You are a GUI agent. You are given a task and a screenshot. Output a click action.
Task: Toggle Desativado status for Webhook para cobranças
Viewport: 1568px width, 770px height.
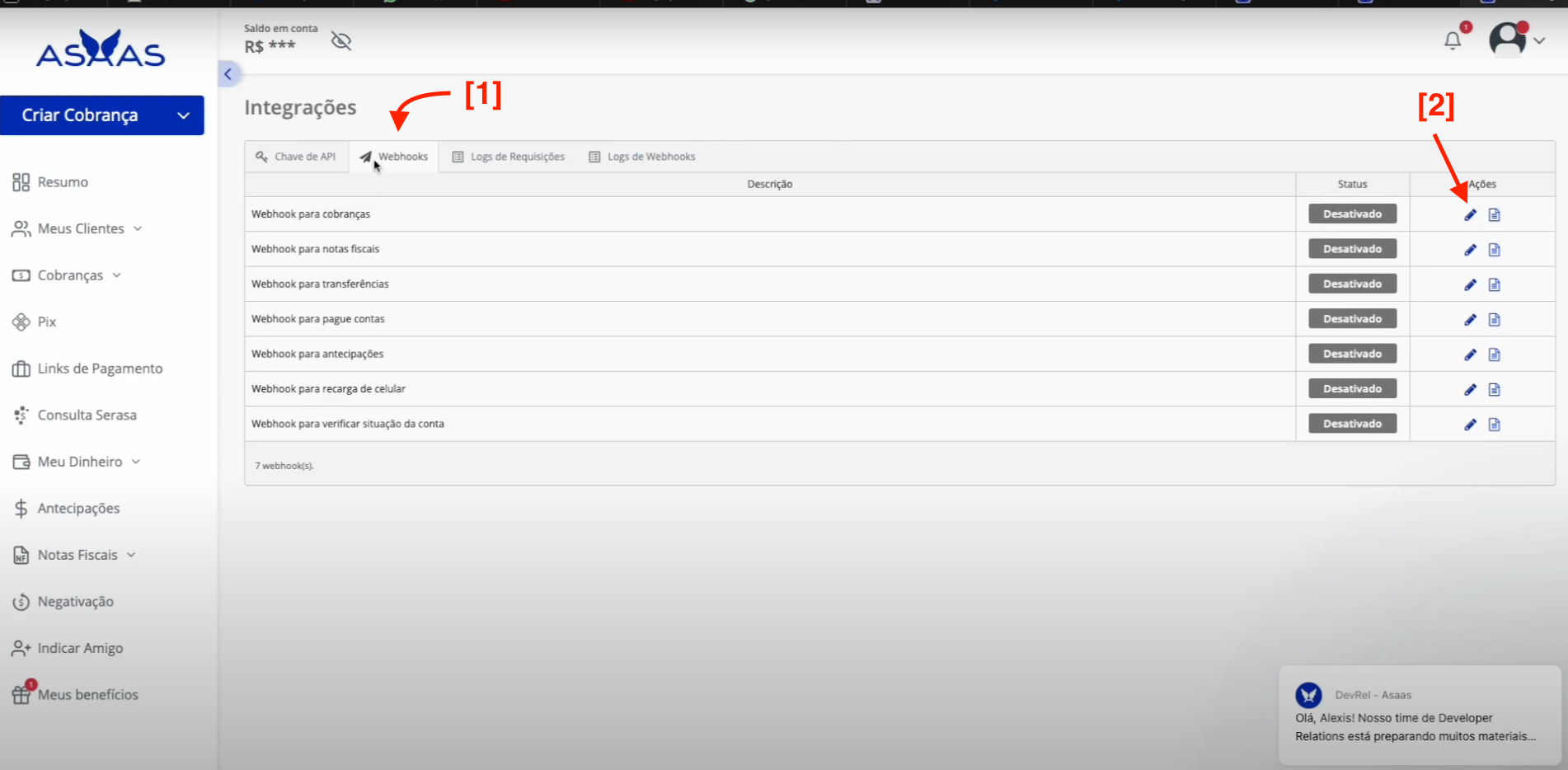[x=1352, y=214]
